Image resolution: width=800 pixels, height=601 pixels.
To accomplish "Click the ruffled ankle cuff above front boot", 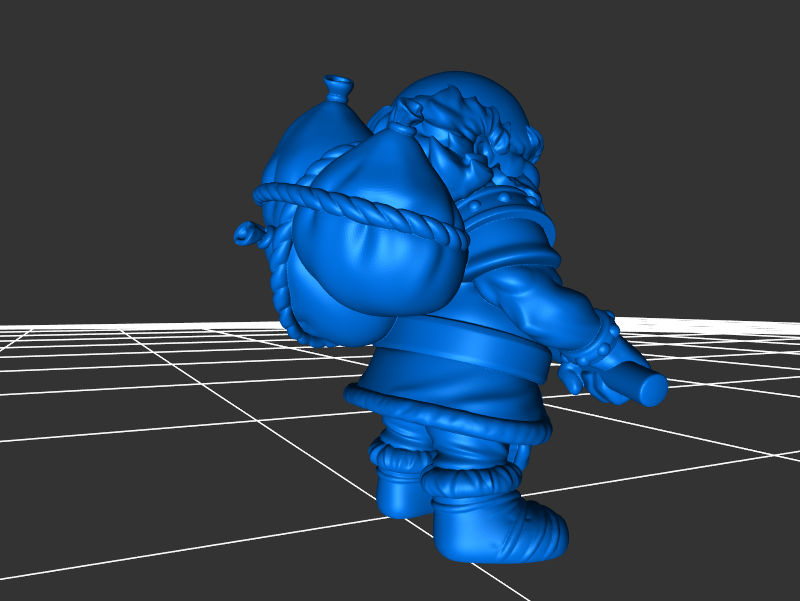I will [x=472, y=482].
